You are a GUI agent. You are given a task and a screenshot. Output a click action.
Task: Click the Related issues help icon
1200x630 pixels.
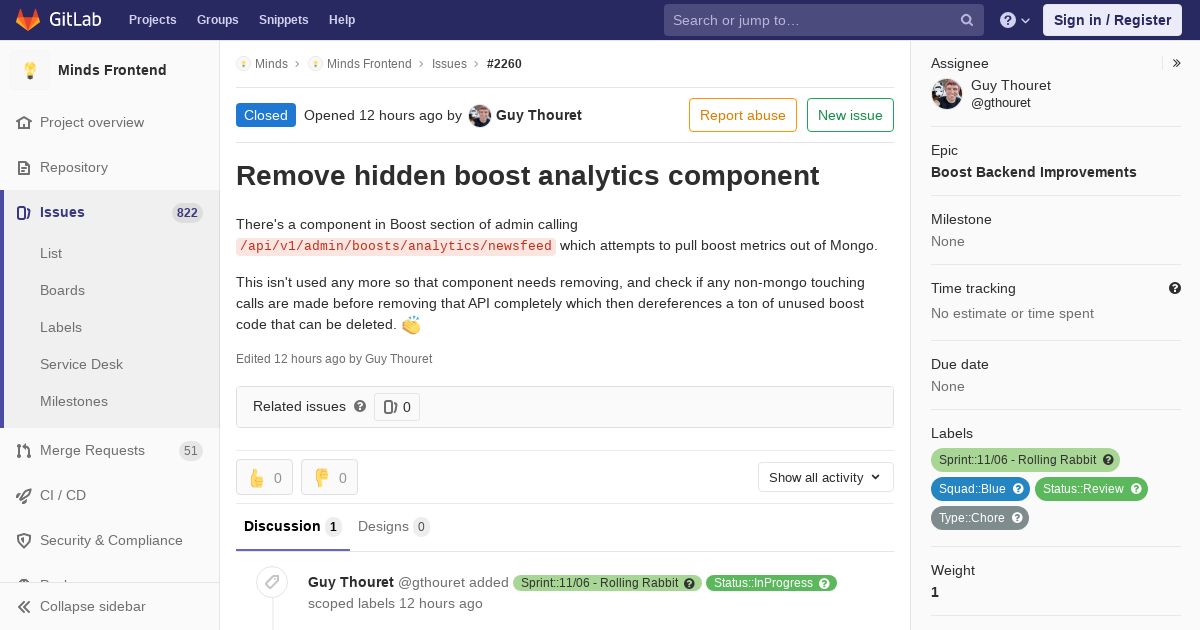pos(360,406)
